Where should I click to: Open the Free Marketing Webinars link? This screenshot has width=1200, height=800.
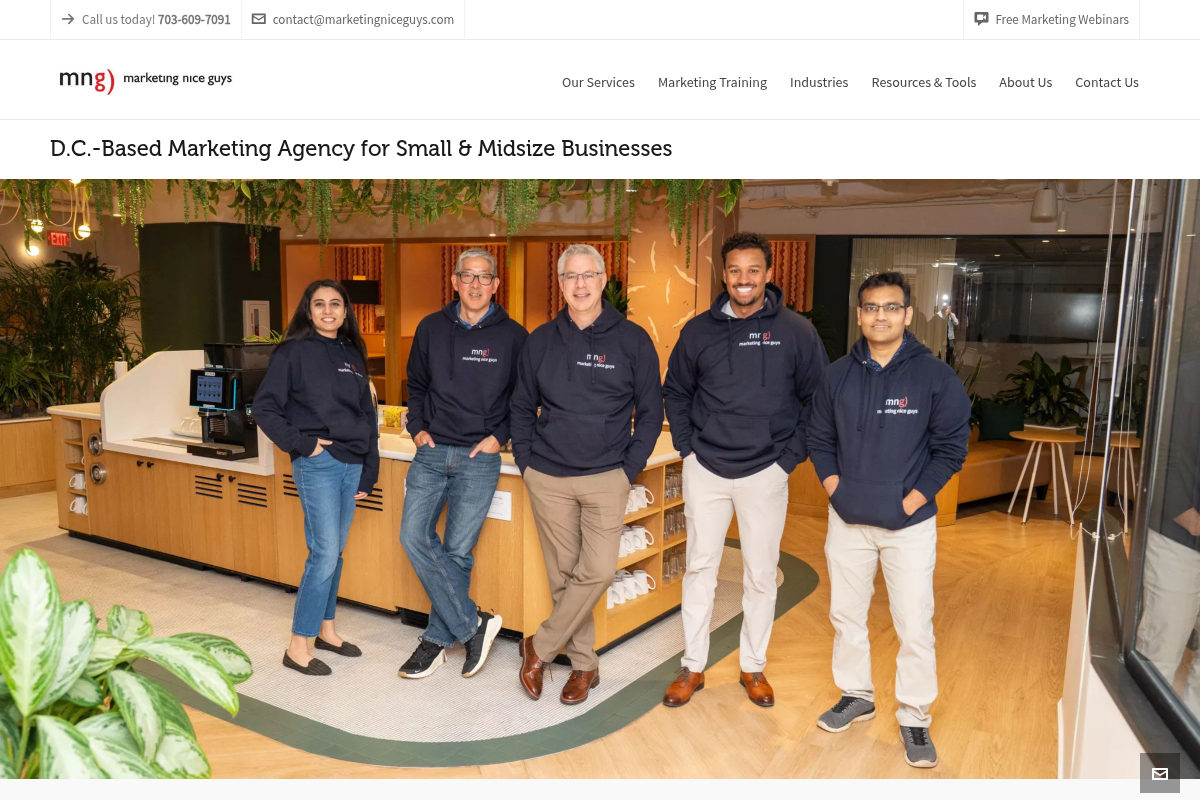pyautogui.click(x=1062, y=20)
